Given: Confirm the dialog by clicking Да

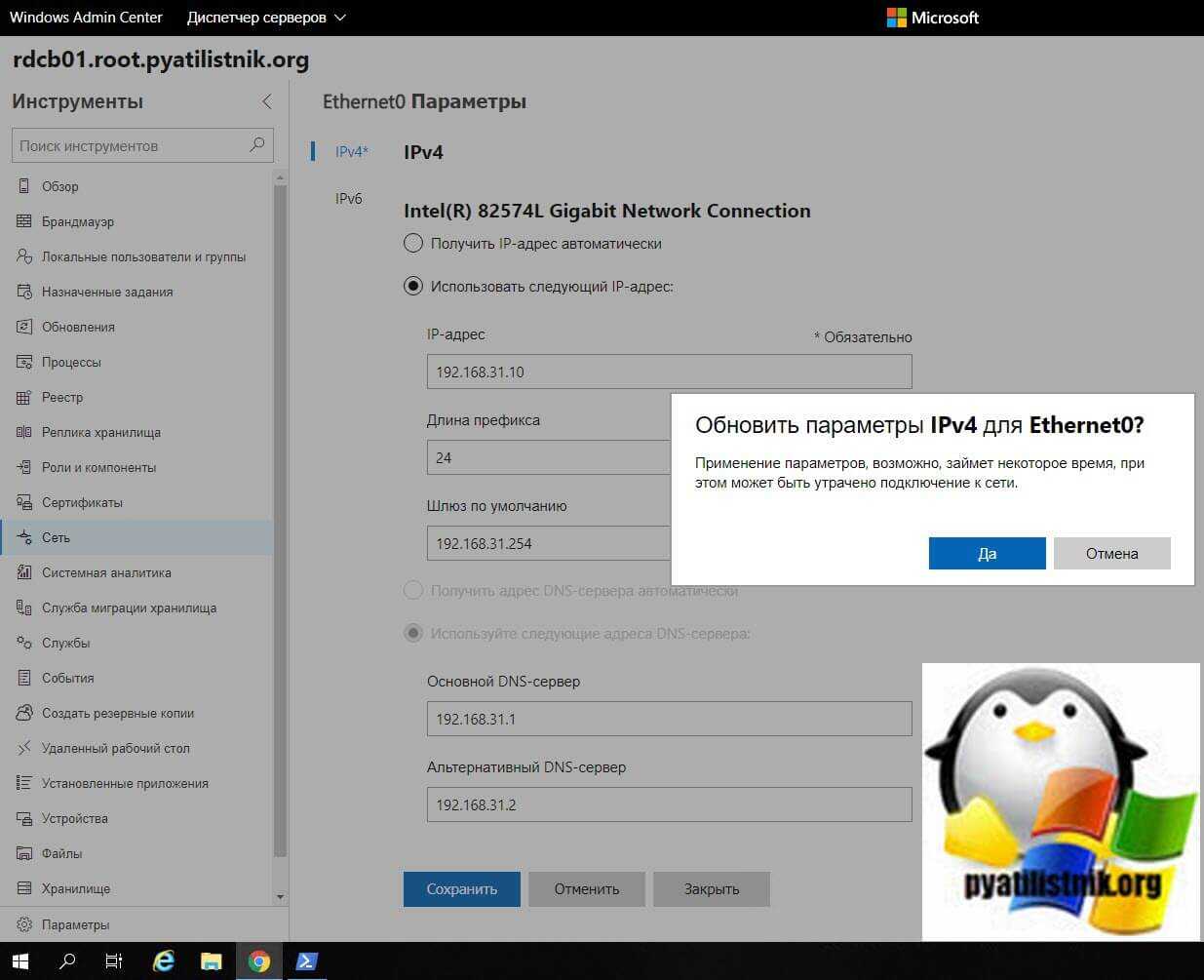Looking at the screenshot, I should point(987,553).
